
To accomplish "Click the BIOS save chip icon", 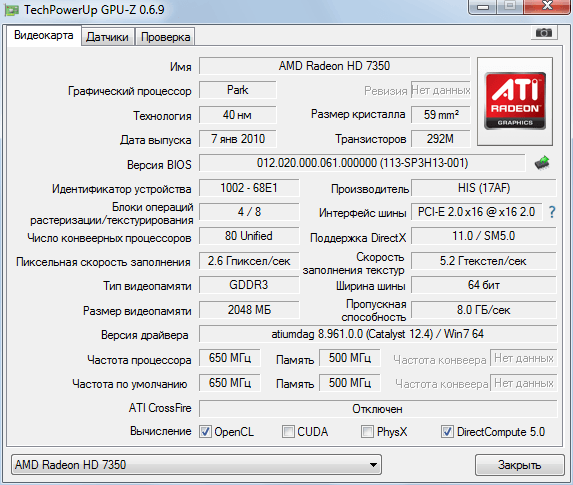I will pos(542,163).
